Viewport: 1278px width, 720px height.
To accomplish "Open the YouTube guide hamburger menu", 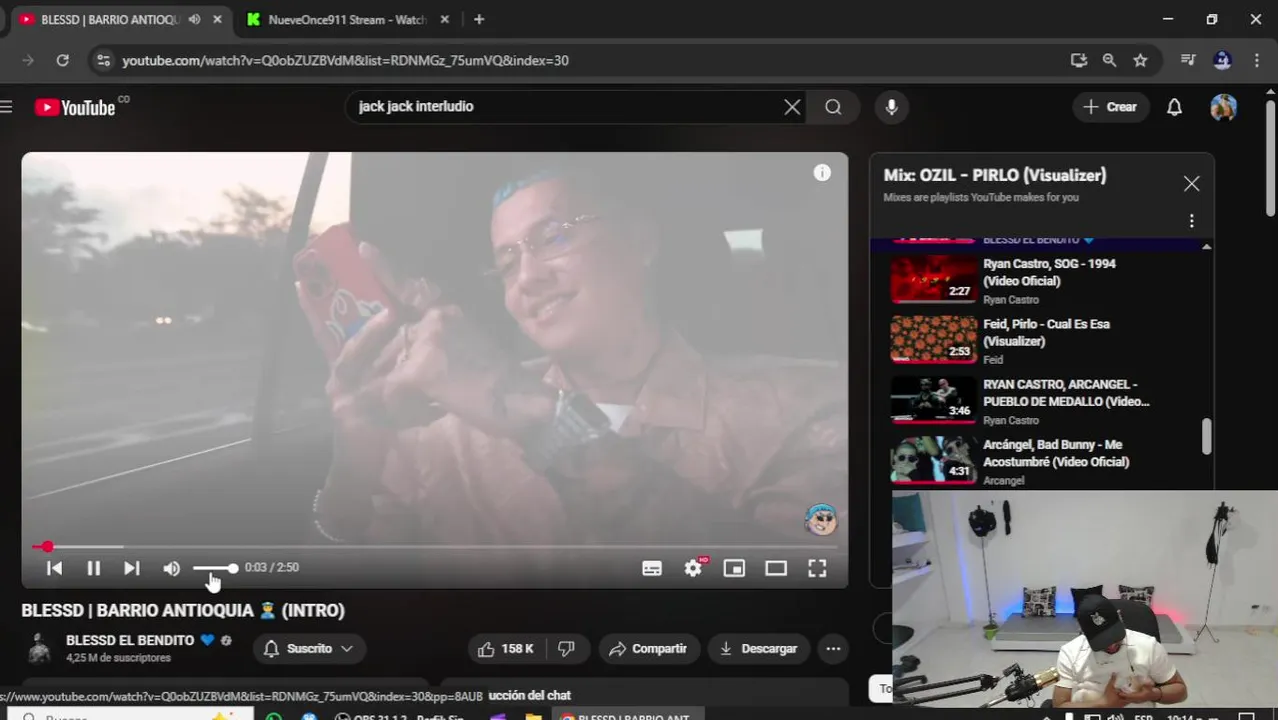I will pos(6,107).
